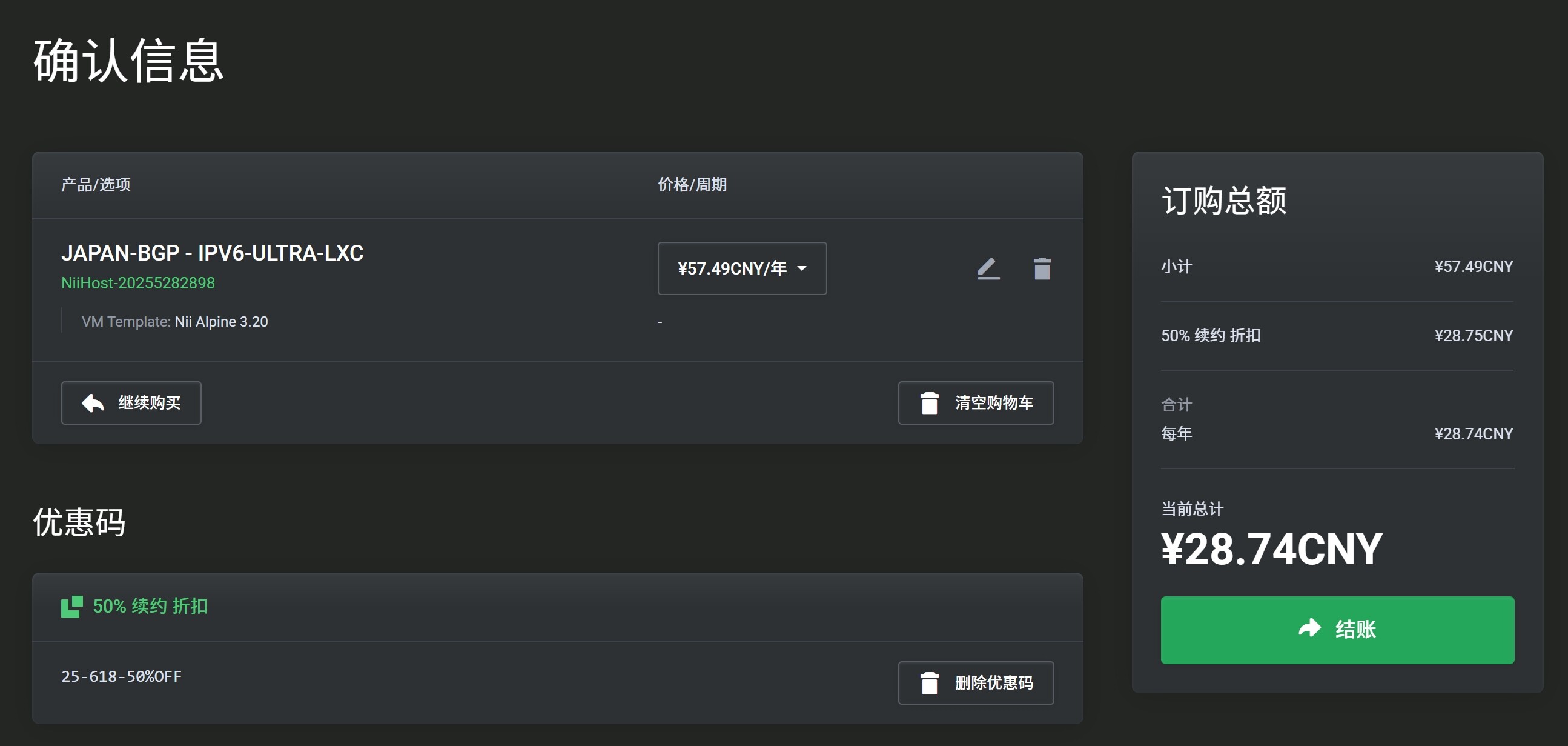Click the 价格/周期 column header
The width and height of the screenshot is (1568, 746).
point(692,184)
